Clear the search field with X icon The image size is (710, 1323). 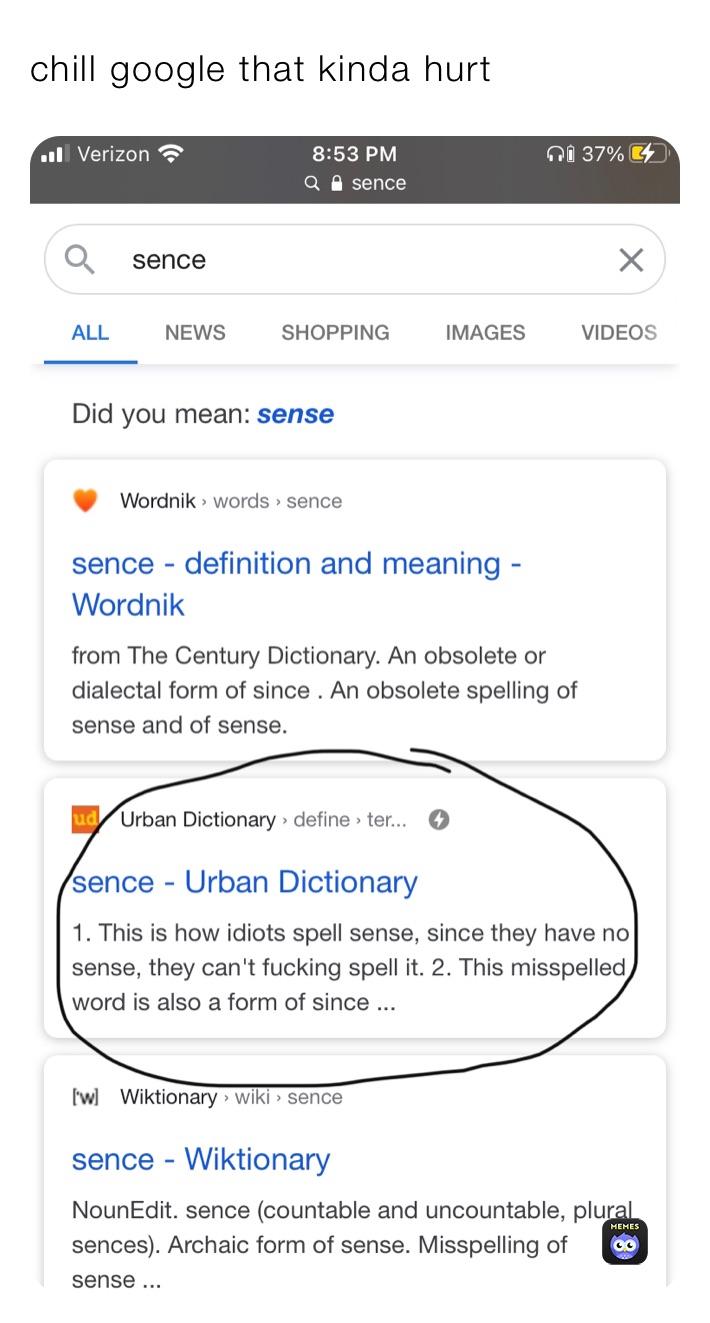click(x=631, y=260)
